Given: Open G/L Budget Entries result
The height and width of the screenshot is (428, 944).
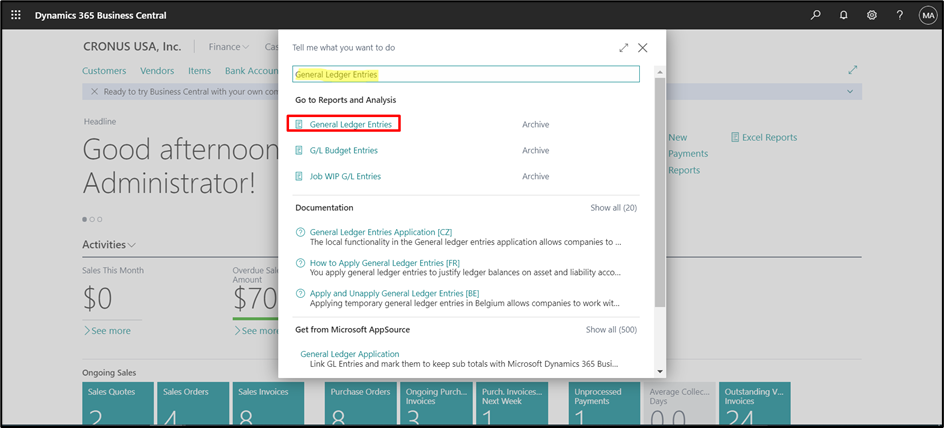Looking at the screenshot, I should (344, 150).
